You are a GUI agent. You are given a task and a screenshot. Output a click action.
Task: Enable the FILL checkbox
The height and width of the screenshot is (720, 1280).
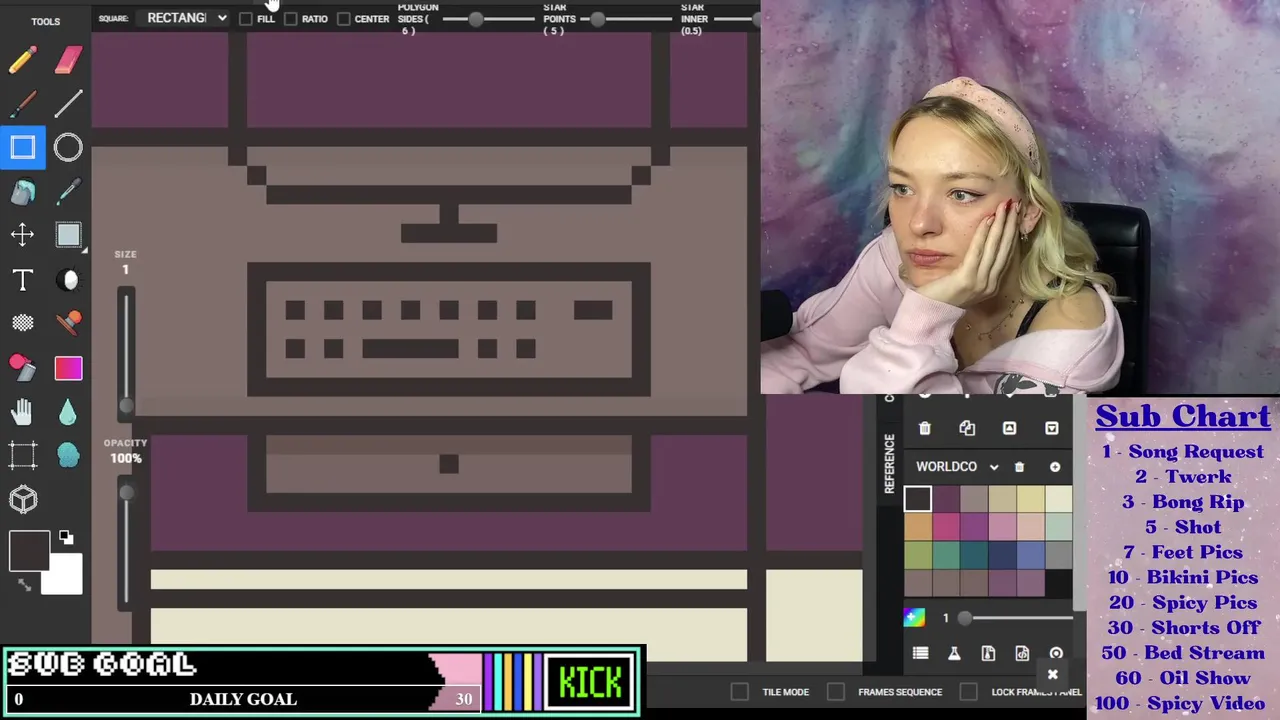246,19
